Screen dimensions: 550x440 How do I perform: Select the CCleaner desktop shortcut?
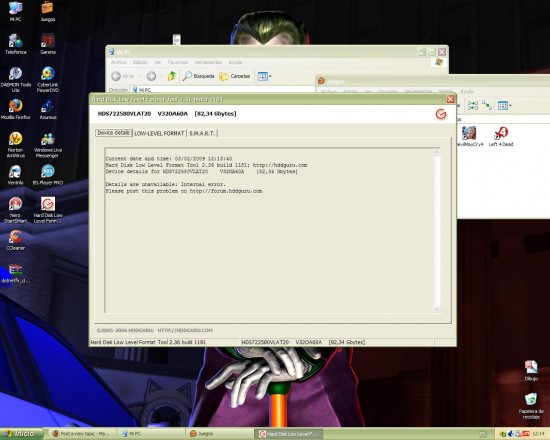[15, 240]
